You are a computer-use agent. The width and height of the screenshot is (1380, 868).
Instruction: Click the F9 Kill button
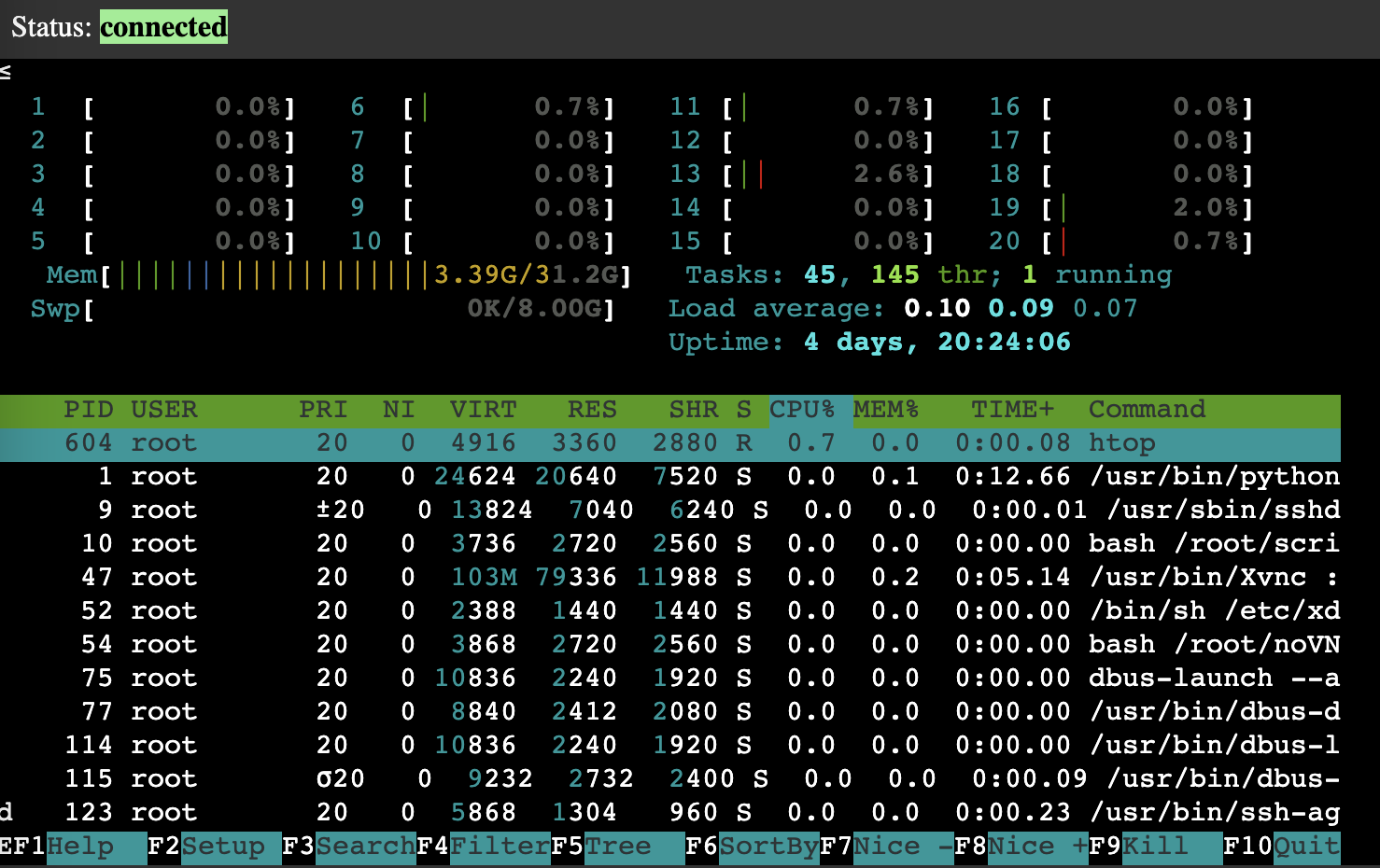tap(1156, 847)
